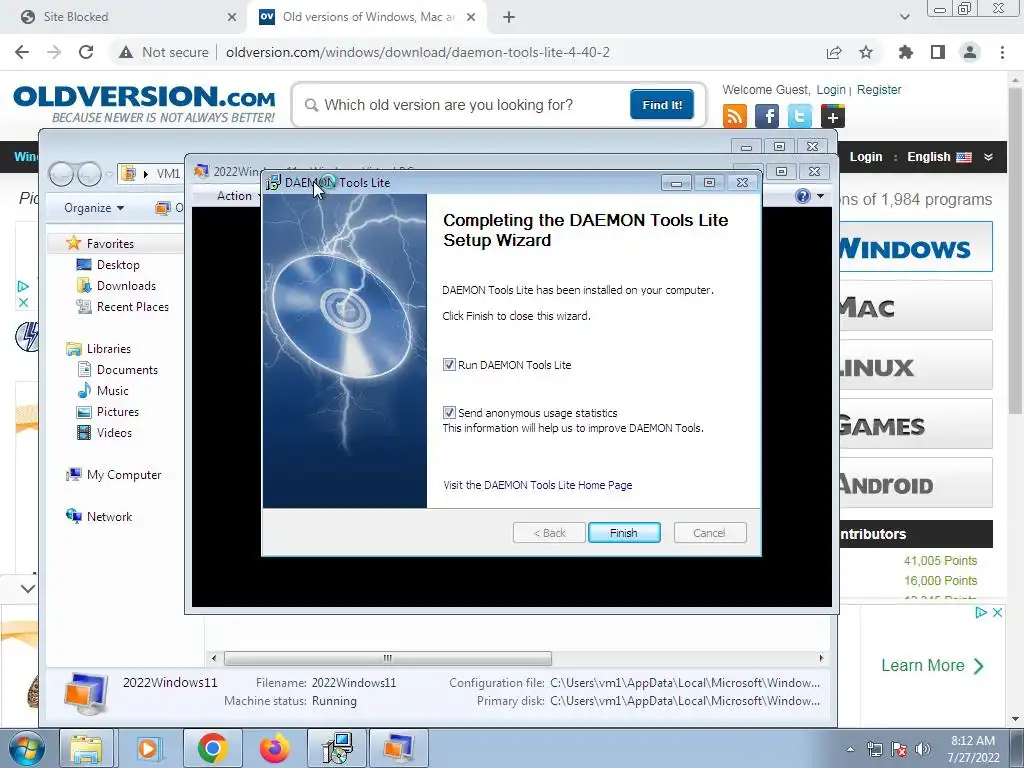Open the Chrome profile avatar
Viewport: 1024px width, 768px height.
(x=970, y=52)
